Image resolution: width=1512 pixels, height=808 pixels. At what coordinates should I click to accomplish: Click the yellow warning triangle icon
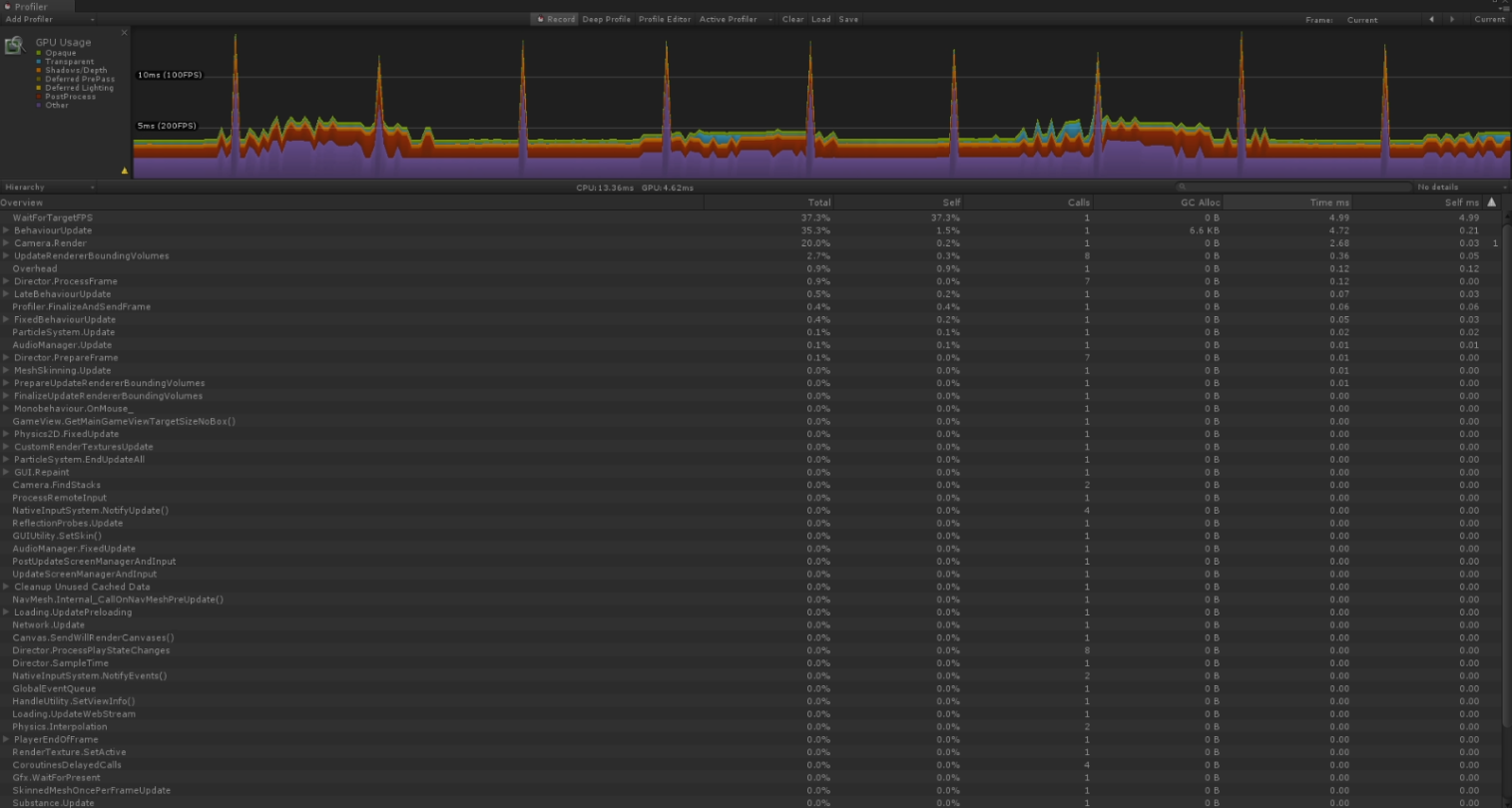click(125, 171)
